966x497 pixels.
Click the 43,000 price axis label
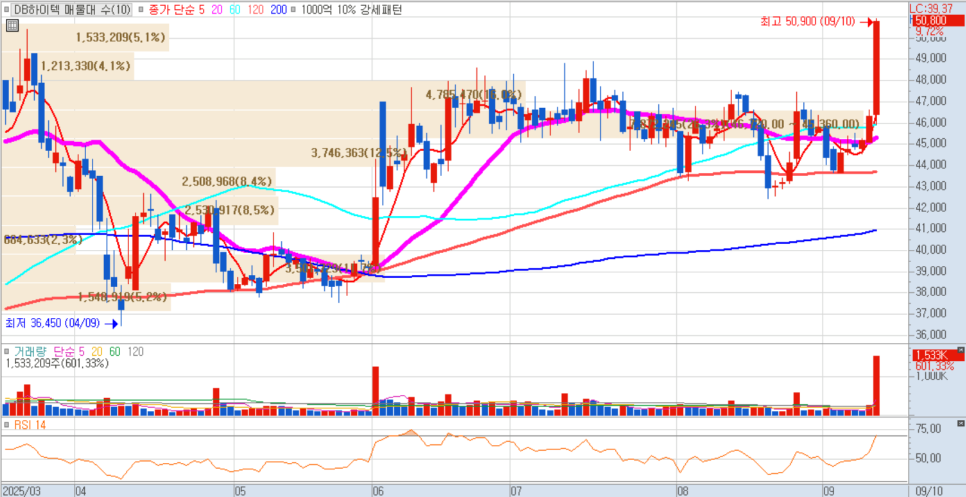931,186
